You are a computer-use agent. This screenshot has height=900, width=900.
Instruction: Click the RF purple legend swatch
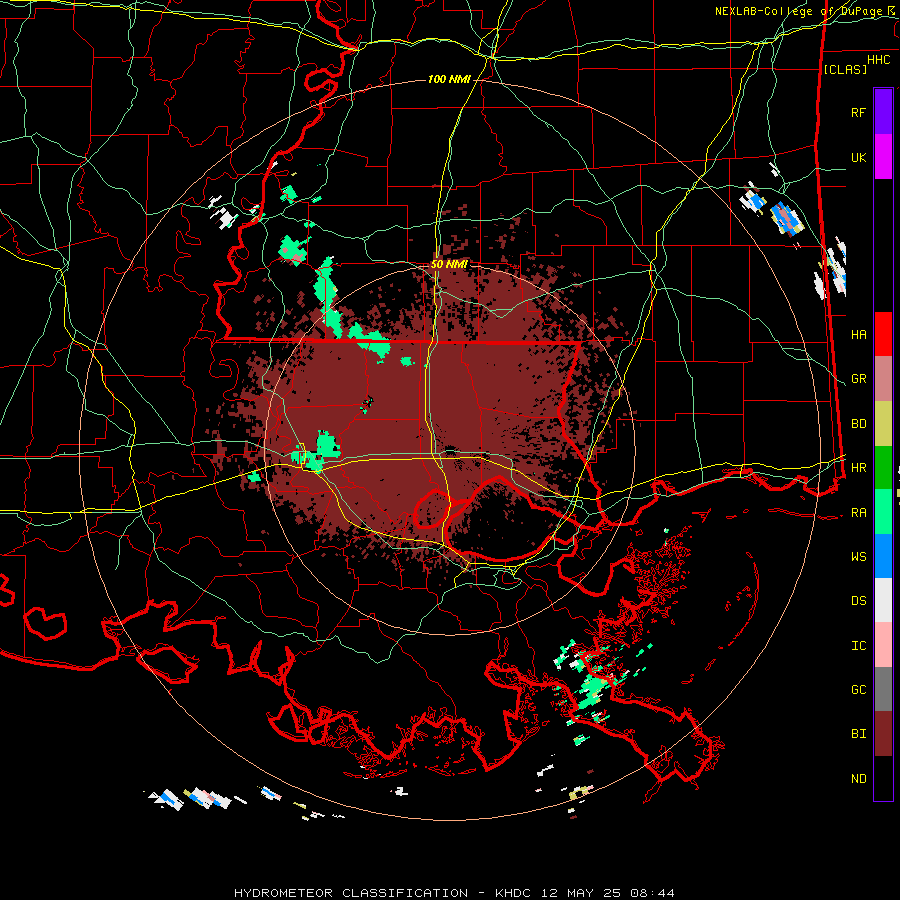click(x=883, y=112)
